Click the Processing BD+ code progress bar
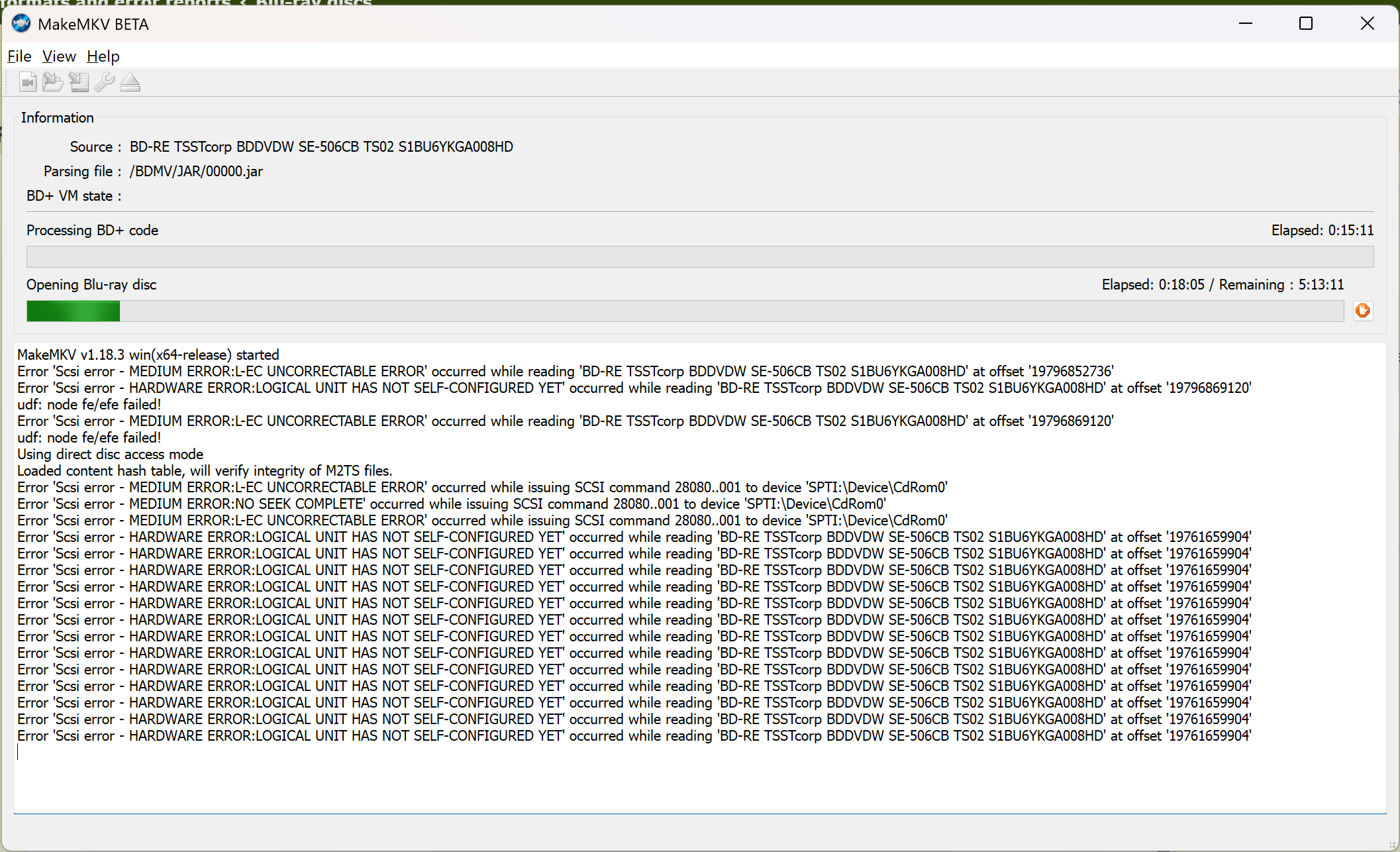The height and width of the screenshot is (852, 1400). point(700,256)
